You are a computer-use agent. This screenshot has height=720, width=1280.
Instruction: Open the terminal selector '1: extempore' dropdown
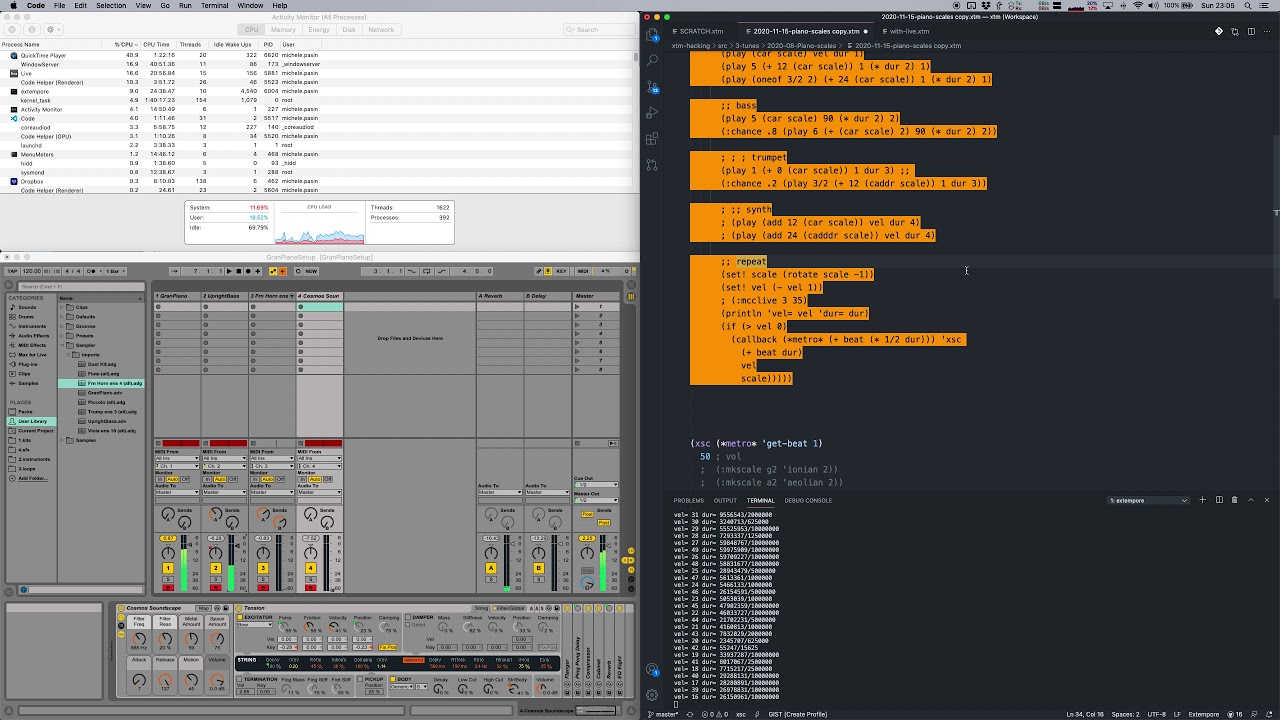1148,500
